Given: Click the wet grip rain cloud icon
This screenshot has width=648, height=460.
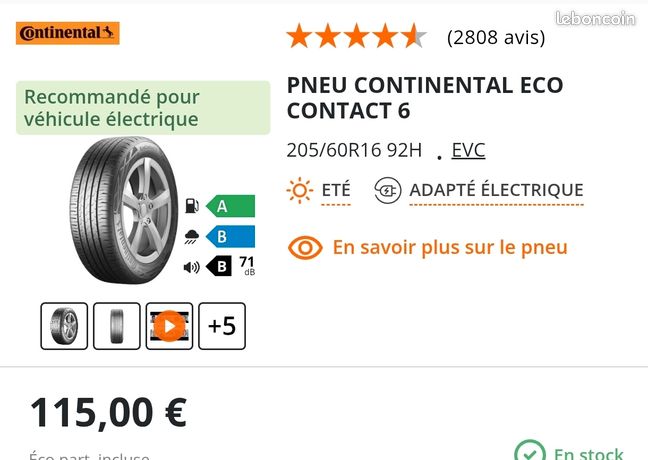Looking at the screenshot, I should pos(191,236).
